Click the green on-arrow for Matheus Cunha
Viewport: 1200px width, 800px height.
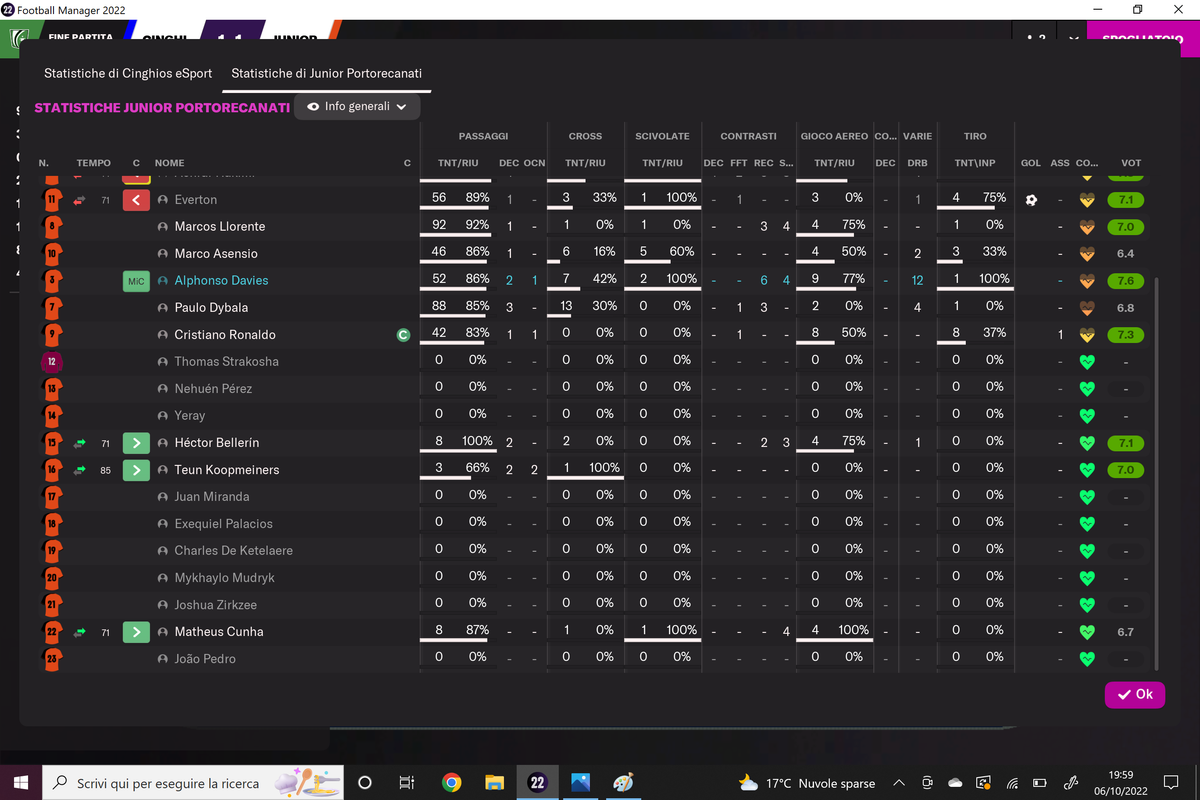coord(136,632)
